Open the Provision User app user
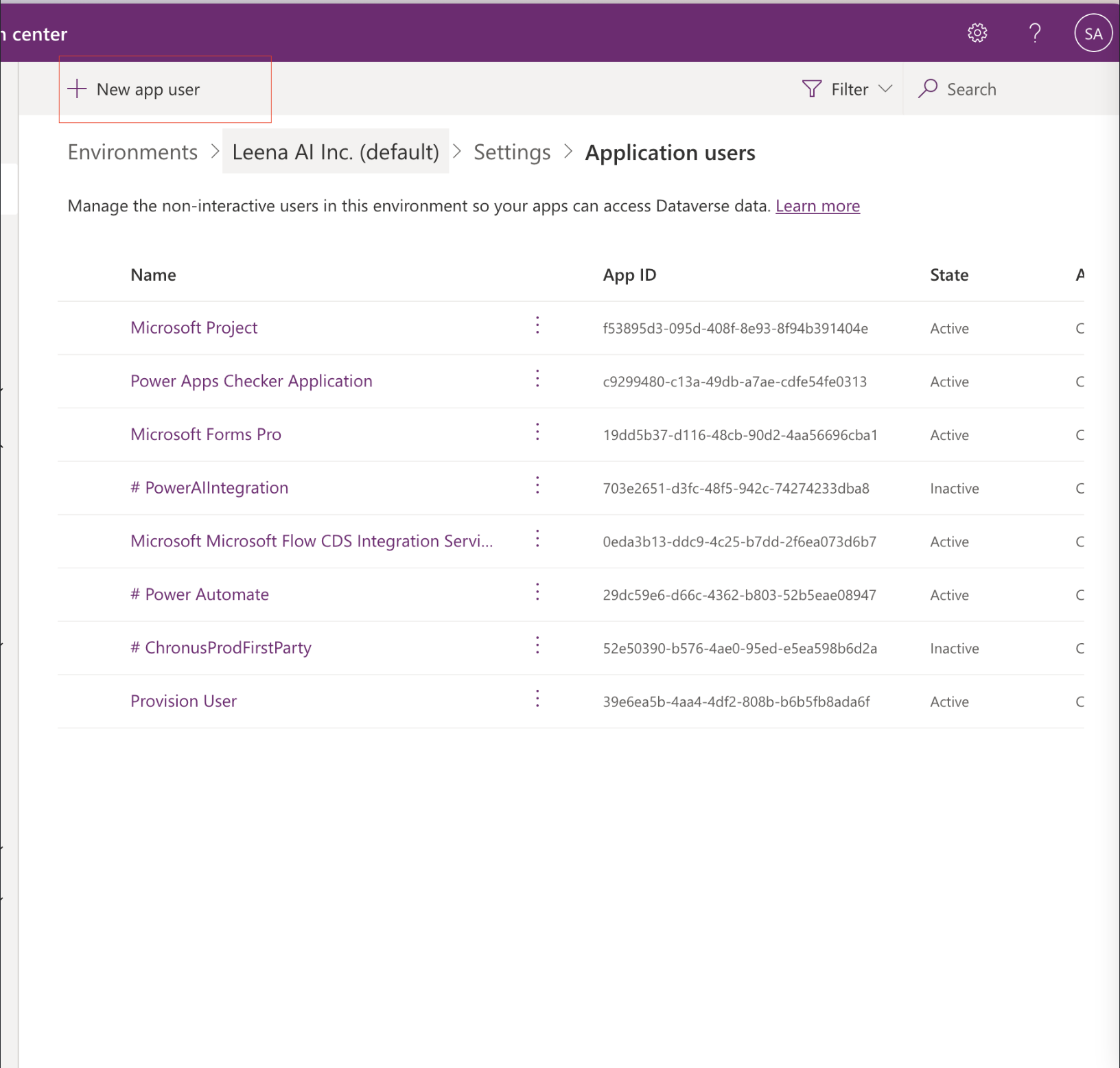Screen dimensions: 1120x1068 coord(184,701)
